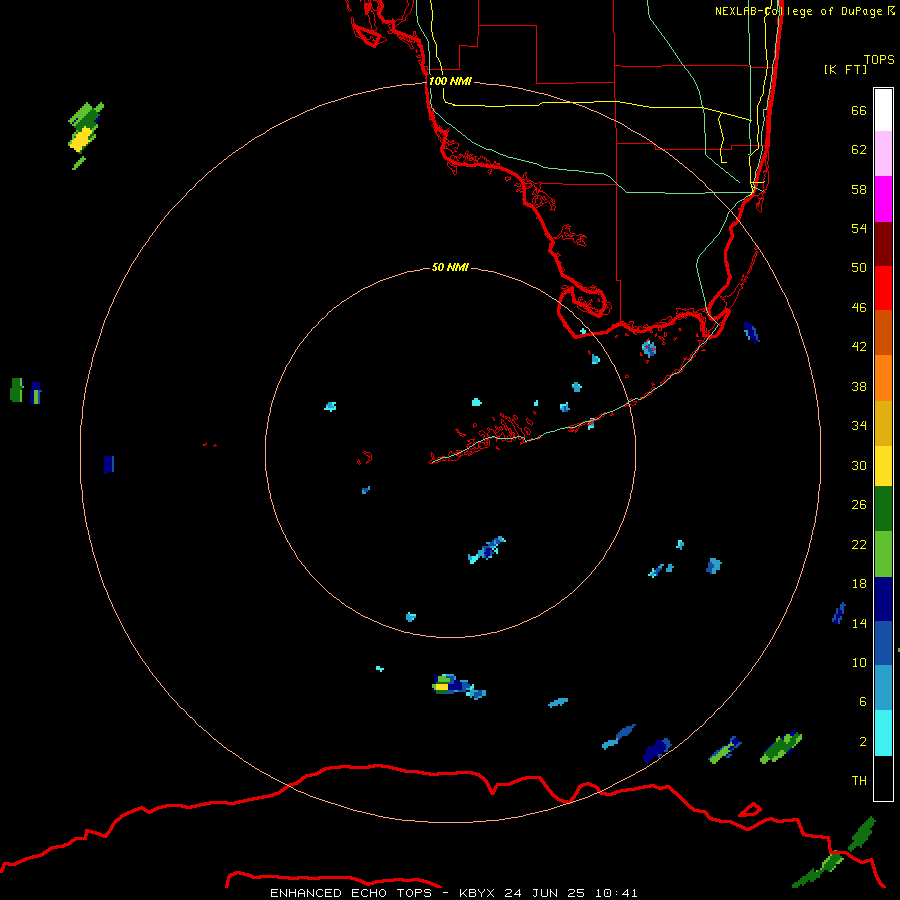Viewport: 900px width, 900px height.
Task: Click the 'TH' legend label
Action: click(x=859, y=781)
